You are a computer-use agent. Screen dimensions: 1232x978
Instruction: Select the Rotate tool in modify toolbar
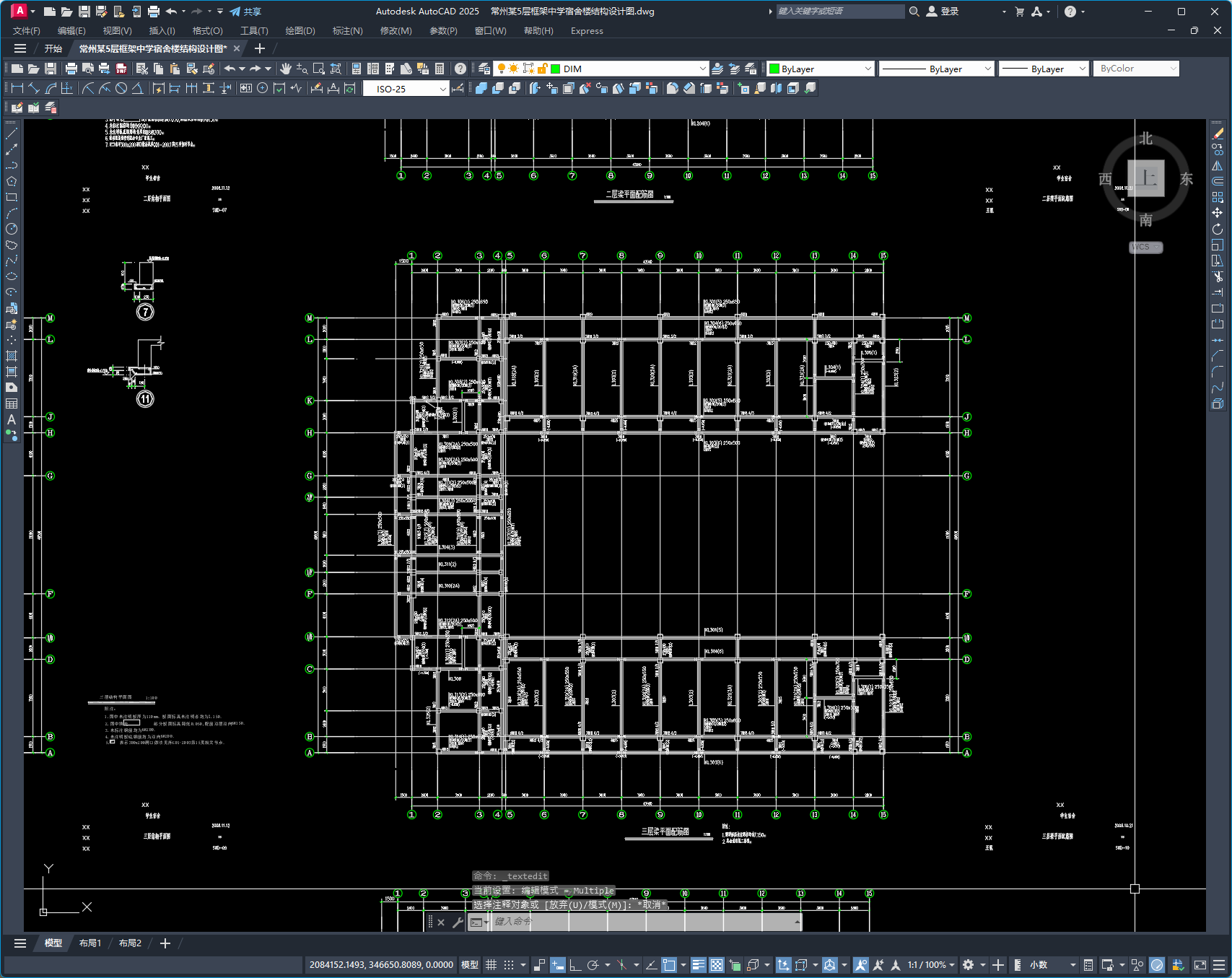1218,229
